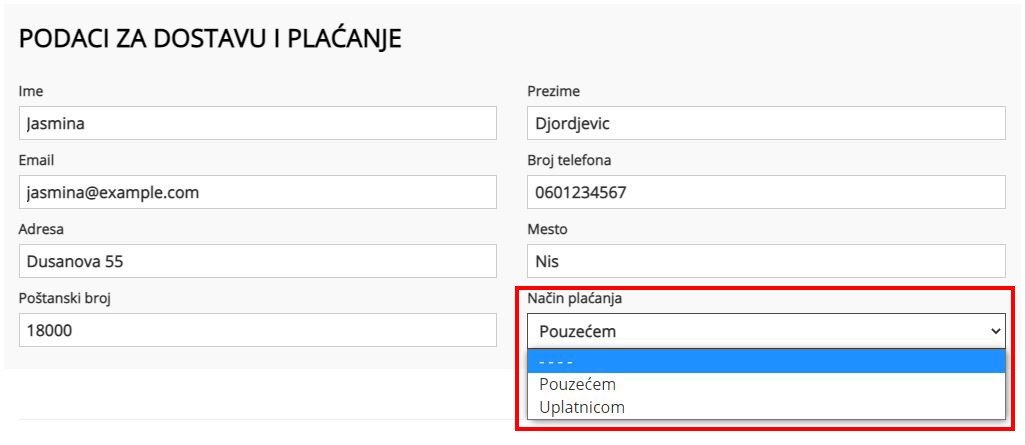Select the Broj telefona input field
The width and height of the screenshot is (1025, 445).
(x=765, y=192)
